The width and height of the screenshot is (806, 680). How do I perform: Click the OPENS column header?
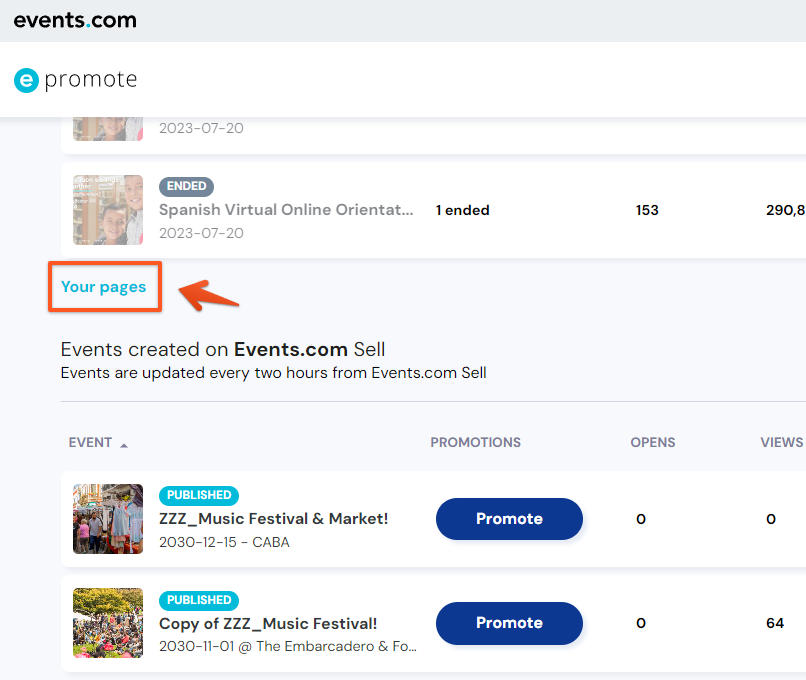(653, 442)
